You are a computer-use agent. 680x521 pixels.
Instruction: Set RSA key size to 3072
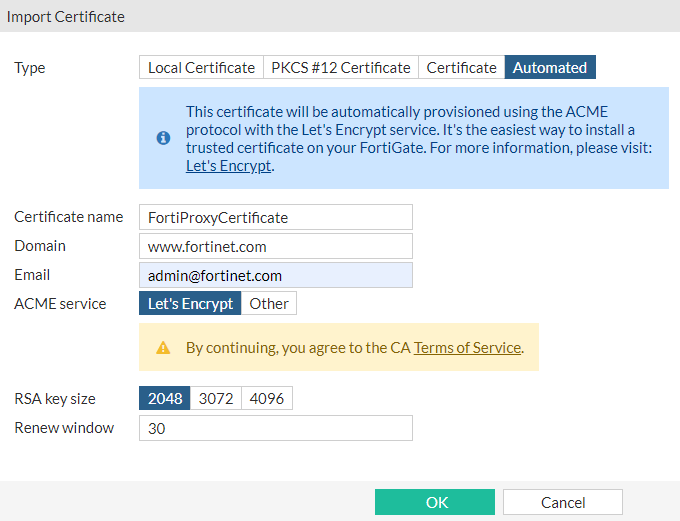click(216, 399)
